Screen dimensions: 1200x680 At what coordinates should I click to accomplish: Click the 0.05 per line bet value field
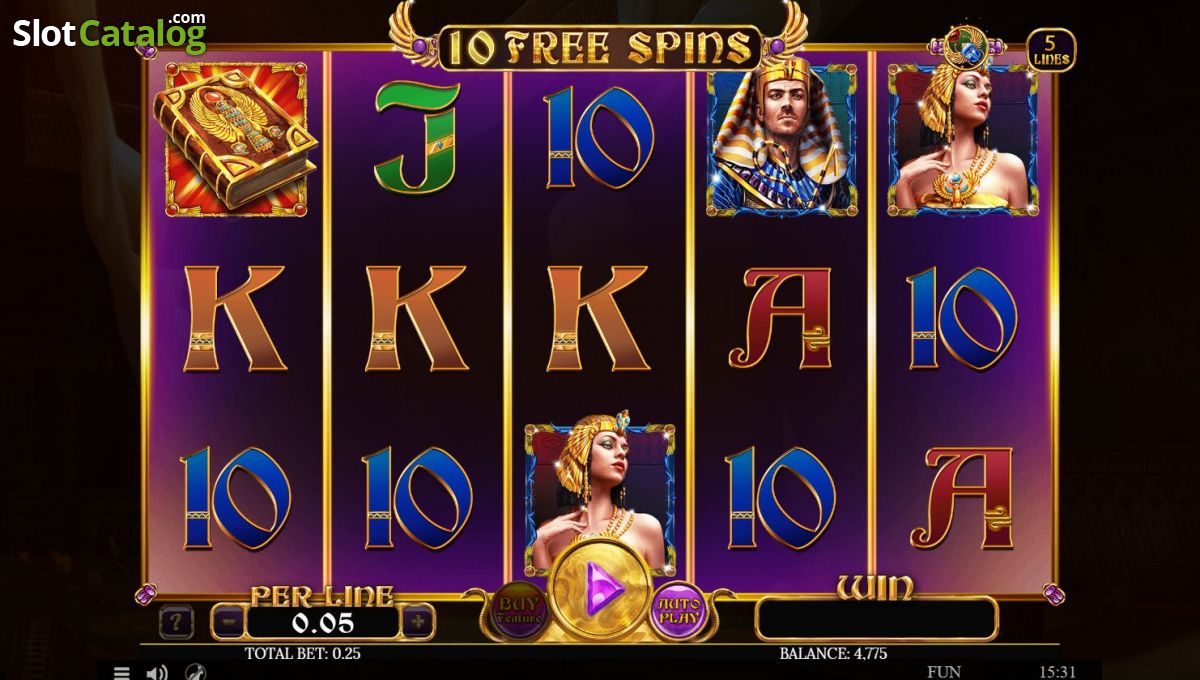pyautogui.click(x=323, y=623)
